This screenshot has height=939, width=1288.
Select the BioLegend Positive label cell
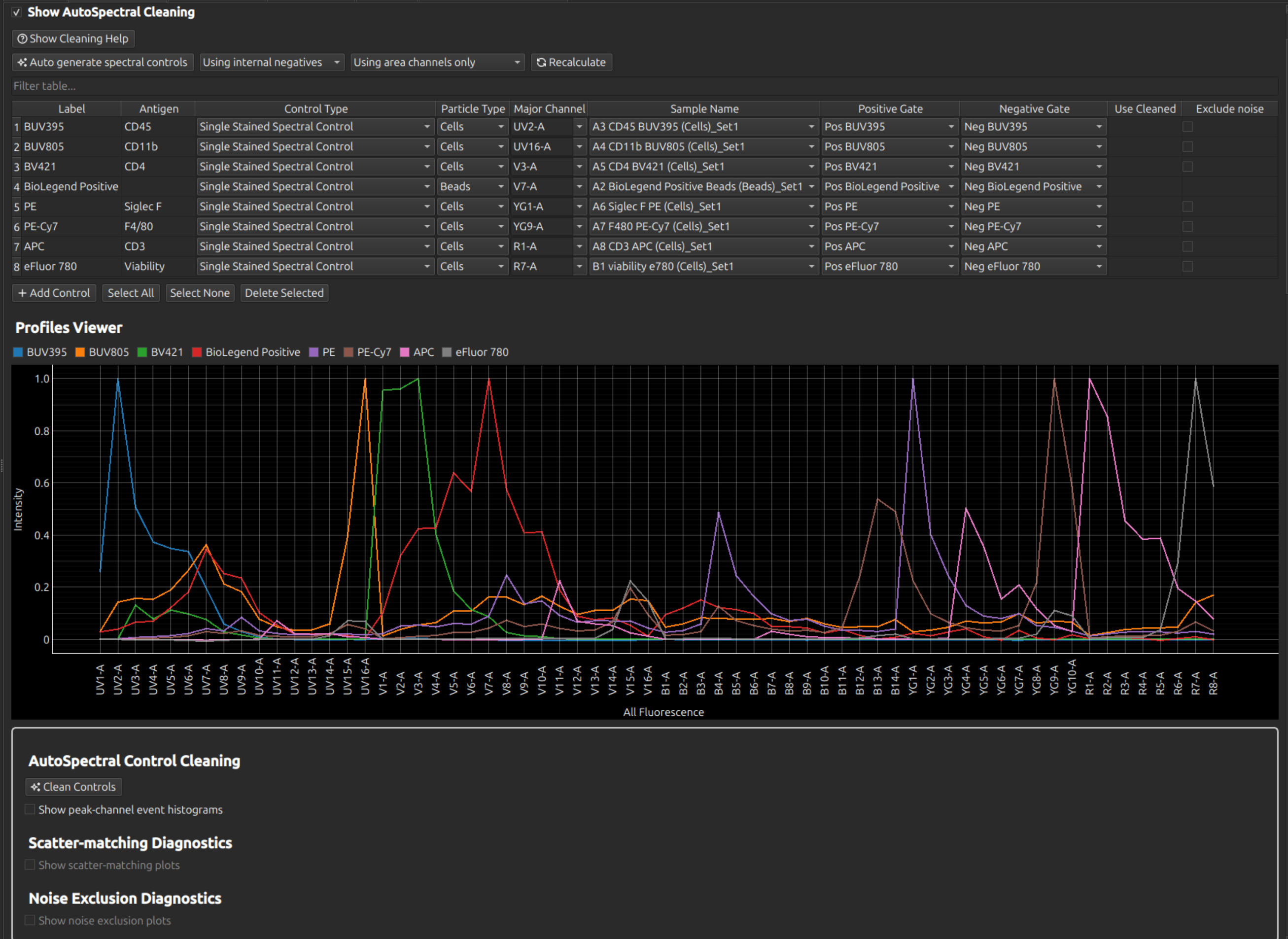(x=71, y=186)
